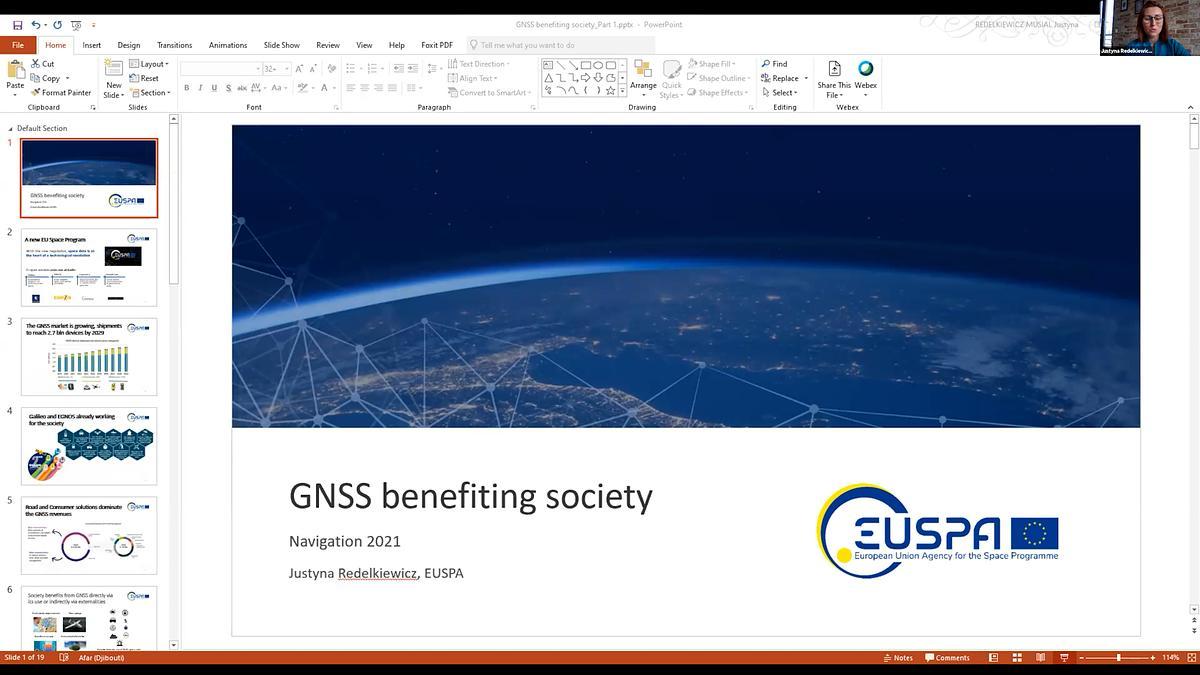Expand the shapes gallery More arrow
Viewport: 1200px width, 675px height.
coord(623,91)
